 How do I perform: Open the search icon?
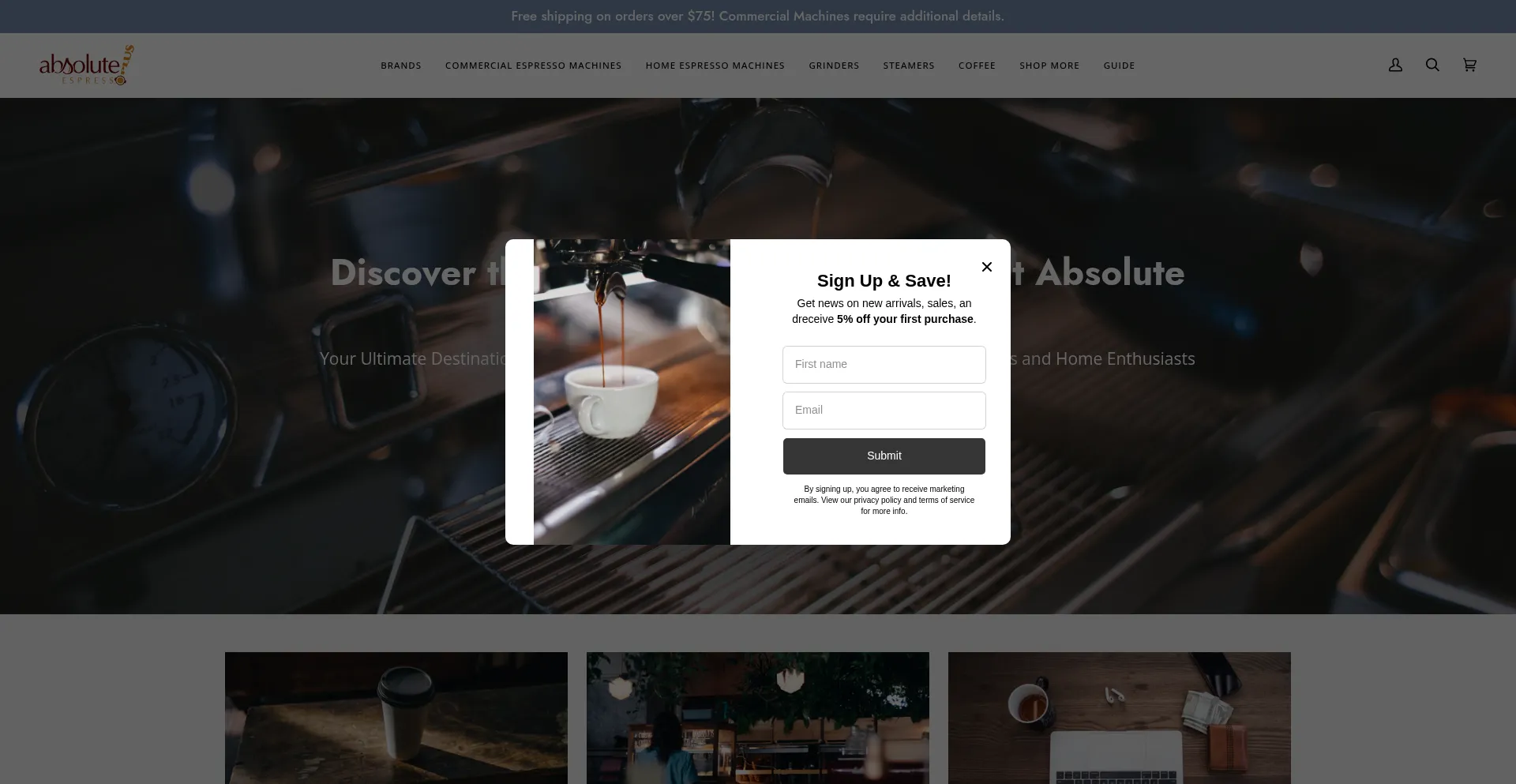coord(1432,65)
